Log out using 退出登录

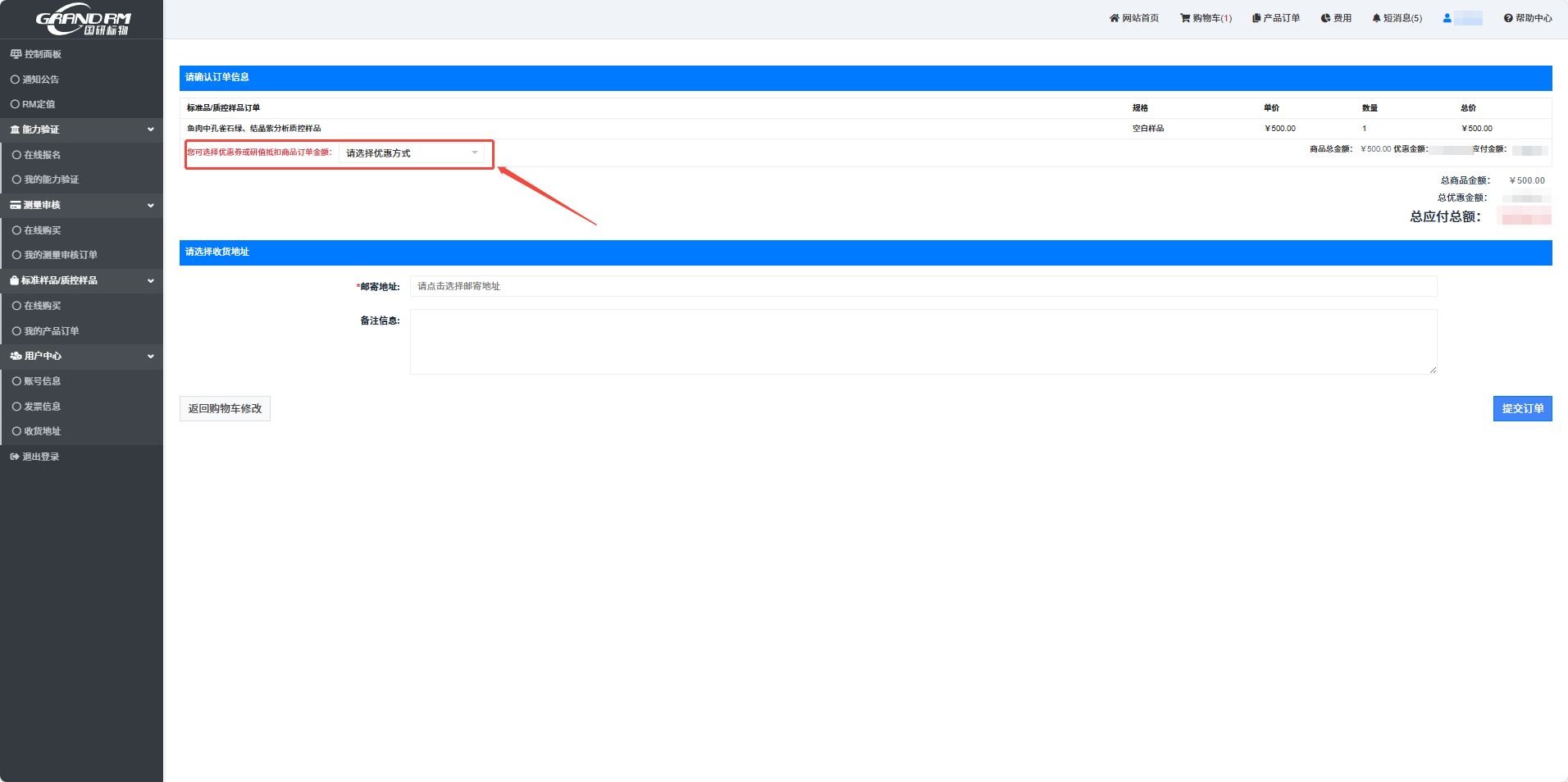pyautogui.click(x=40, y=457)
